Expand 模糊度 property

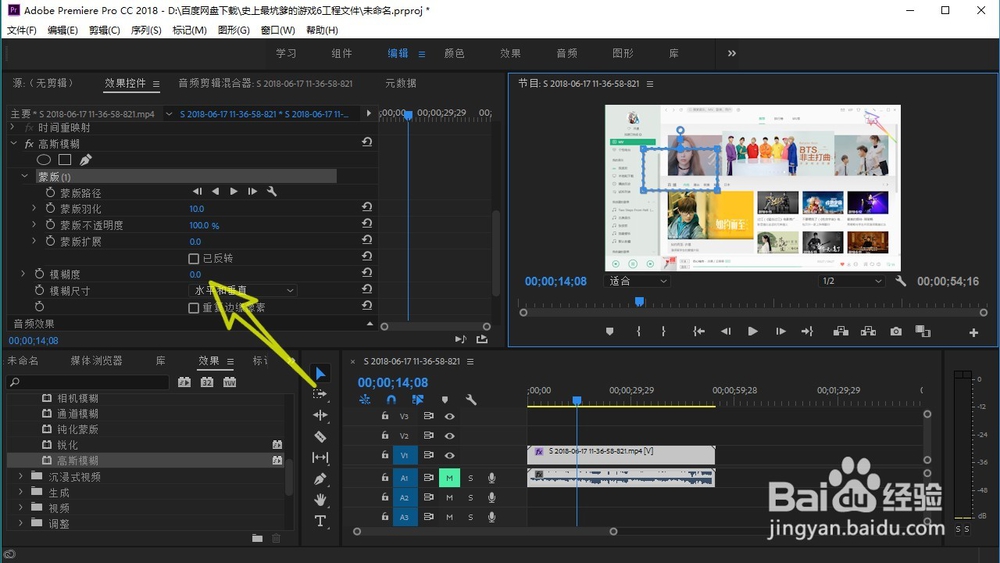pyautogui.click(x=23, y=274)
